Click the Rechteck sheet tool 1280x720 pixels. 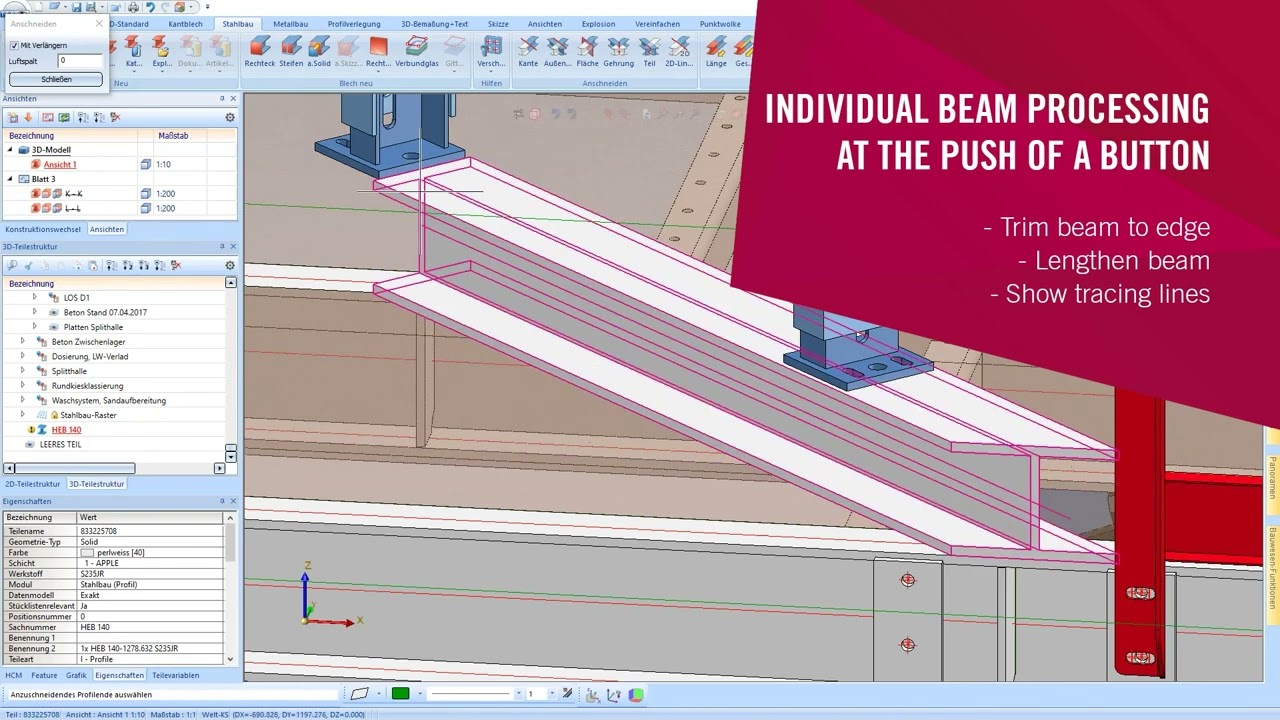click(260, 52)
